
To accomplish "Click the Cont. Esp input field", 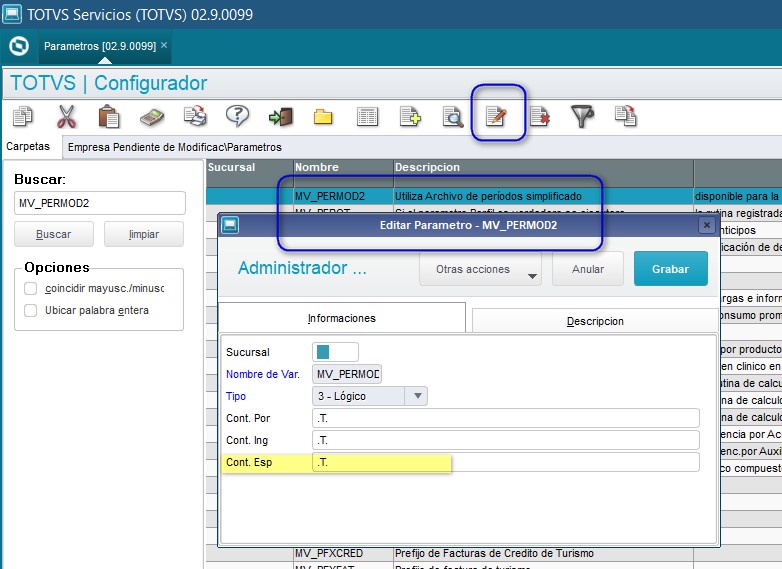I will [506, 462].
